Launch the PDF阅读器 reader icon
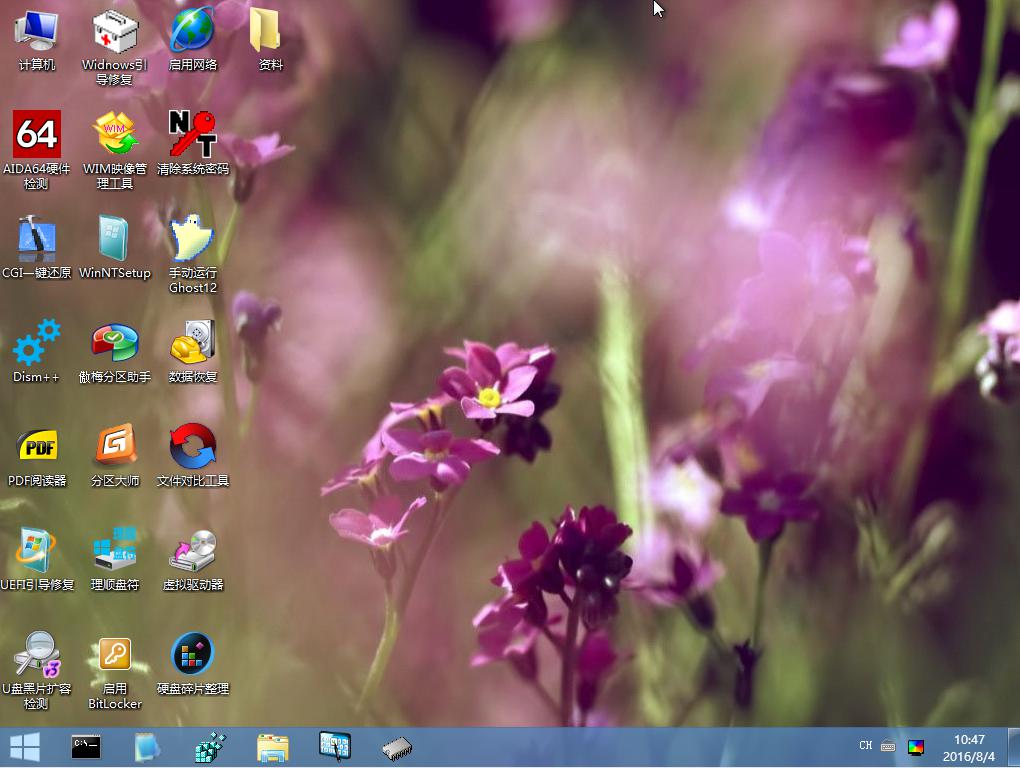 pos(37,446)
